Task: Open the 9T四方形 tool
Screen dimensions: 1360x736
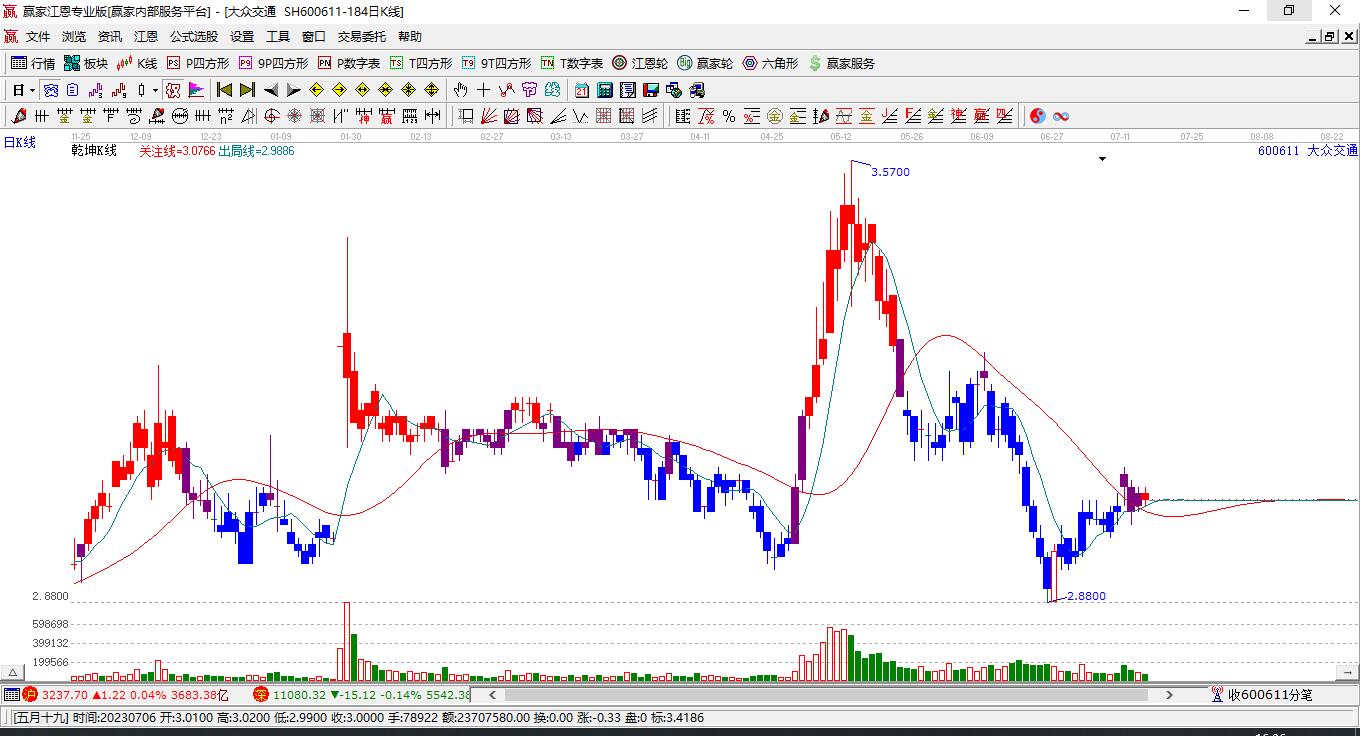Action: pyautogui.click(x=496, y=63)
